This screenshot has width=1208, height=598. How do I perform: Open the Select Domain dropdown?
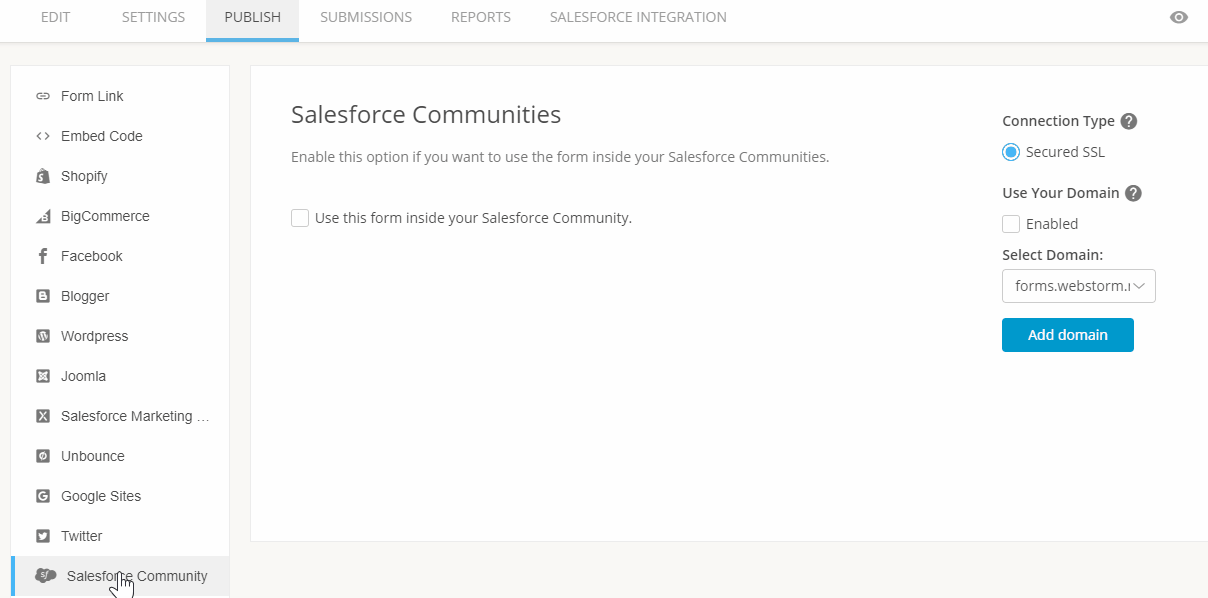[x=1079, y=286]
